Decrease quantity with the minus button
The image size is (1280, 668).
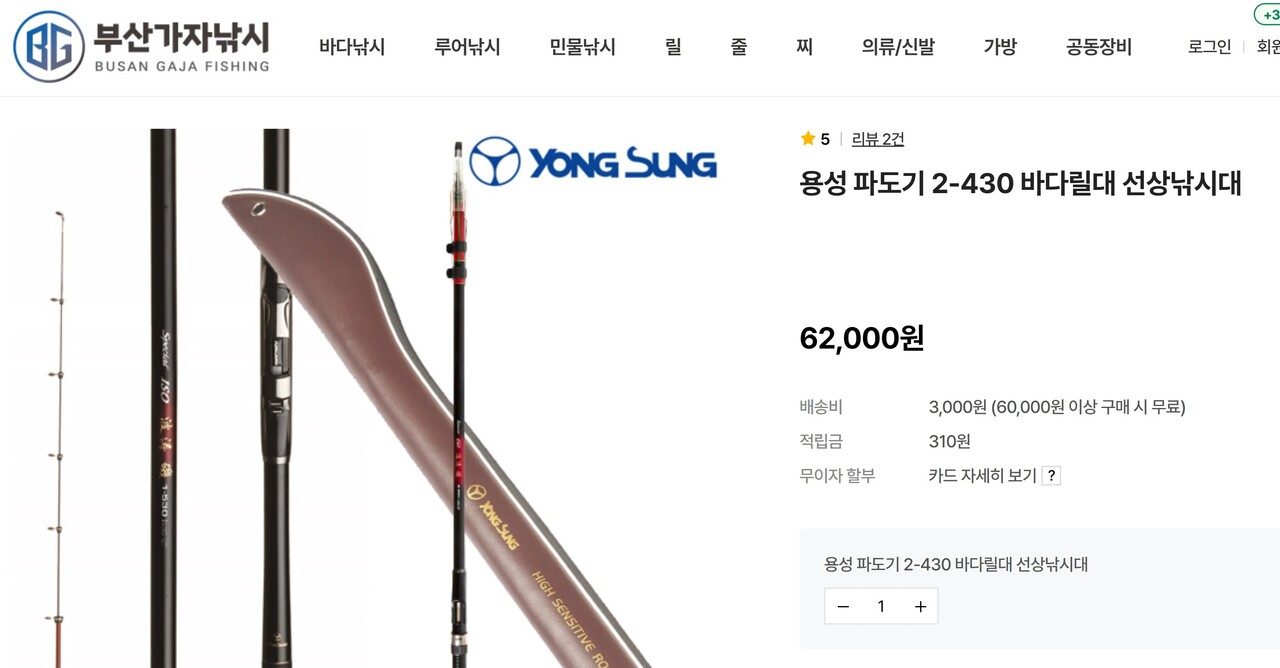tap(843, 607)
